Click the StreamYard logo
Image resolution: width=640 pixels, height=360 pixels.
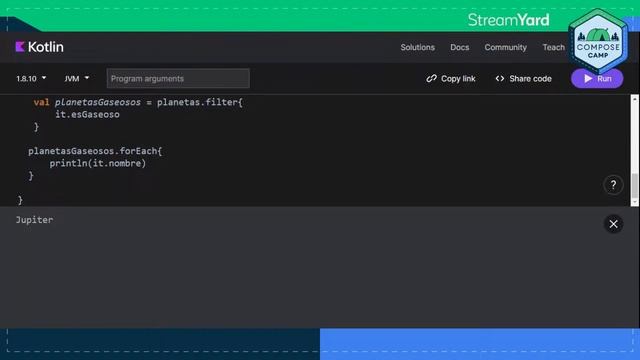pos(509,20)
